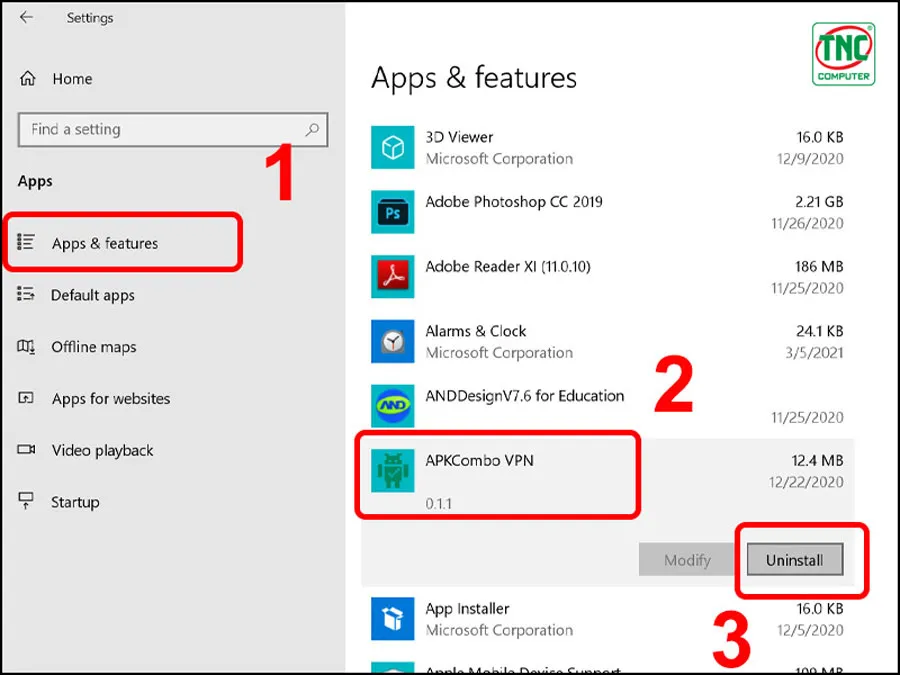Select the Alarms & Clock entry

pyautogui.click(x=476, y=331)
